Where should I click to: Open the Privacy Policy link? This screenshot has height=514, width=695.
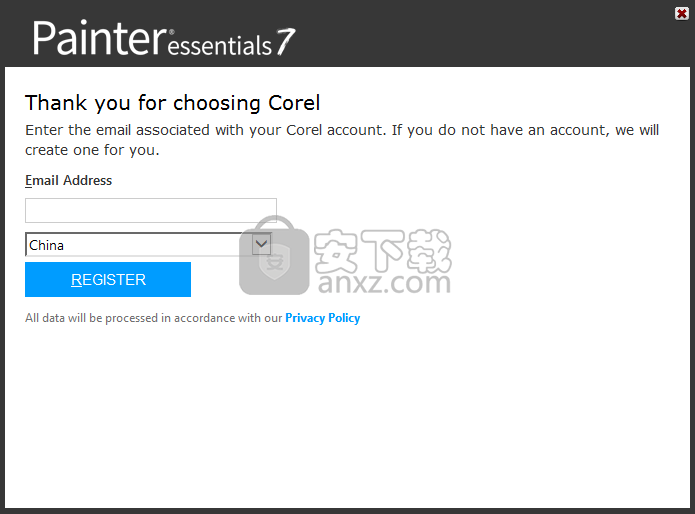click(323, 318)
